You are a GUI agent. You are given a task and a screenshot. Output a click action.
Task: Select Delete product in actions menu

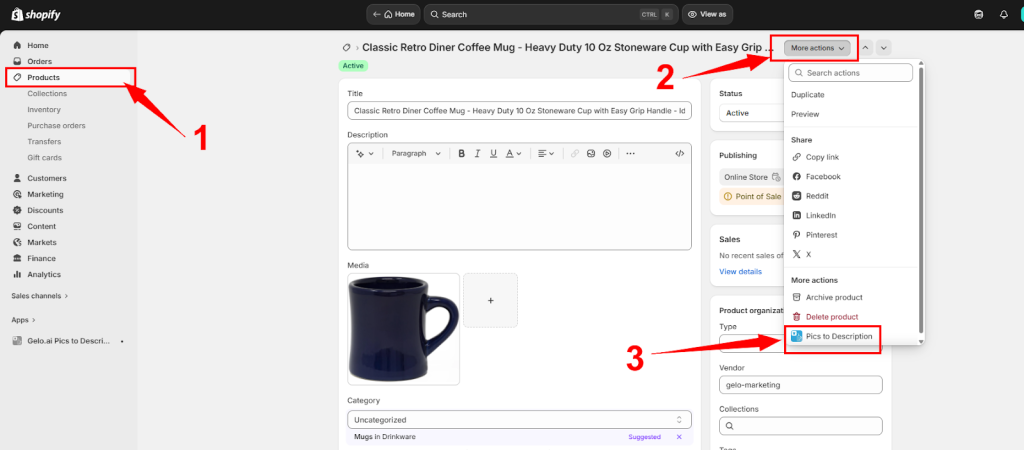click(830, 317)
